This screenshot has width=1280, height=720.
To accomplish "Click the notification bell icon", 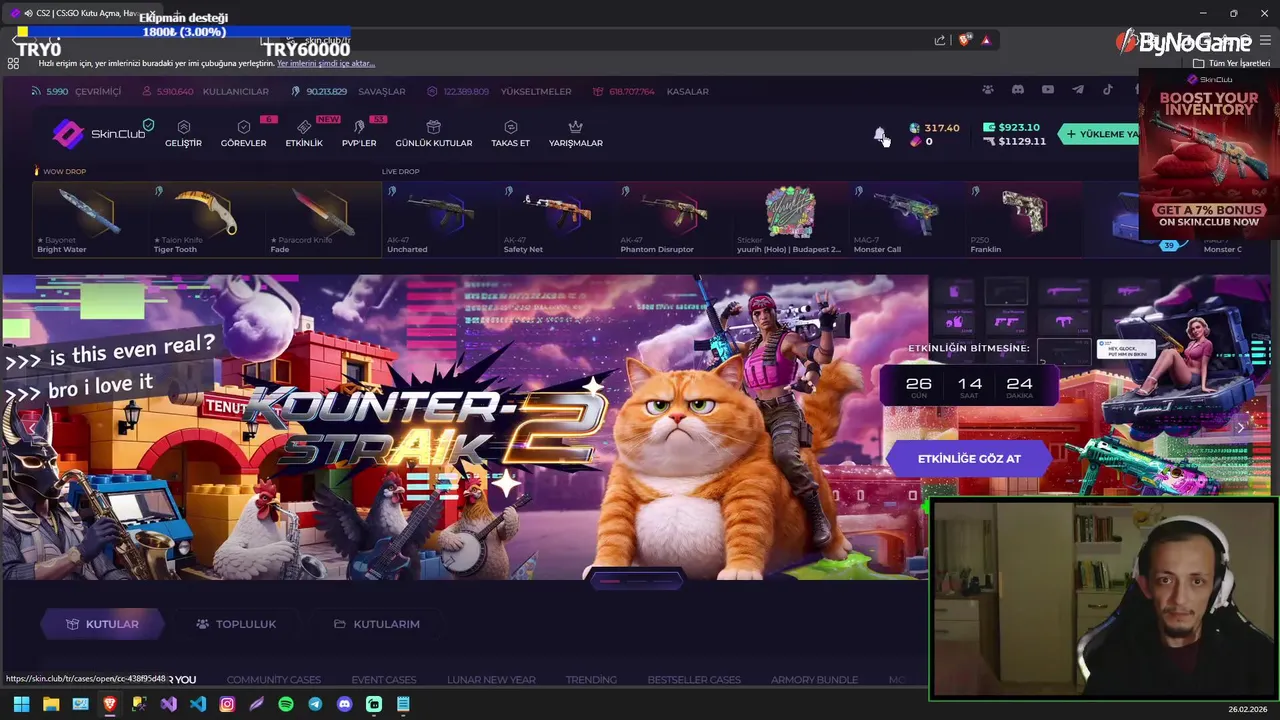I will 879,134.
